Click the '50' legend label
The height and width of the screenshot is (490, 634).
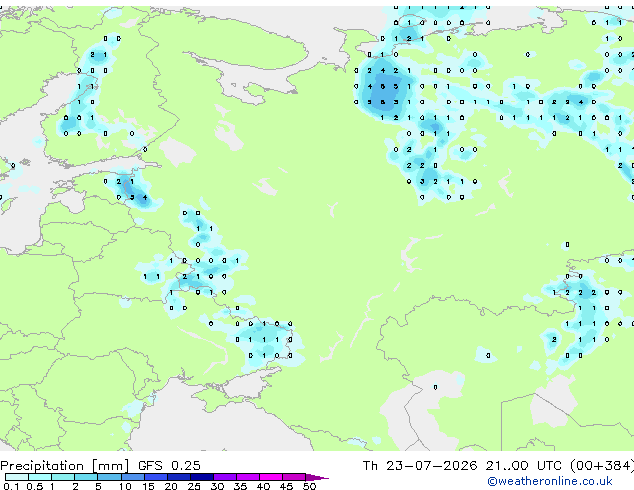(x=309, y=486)
